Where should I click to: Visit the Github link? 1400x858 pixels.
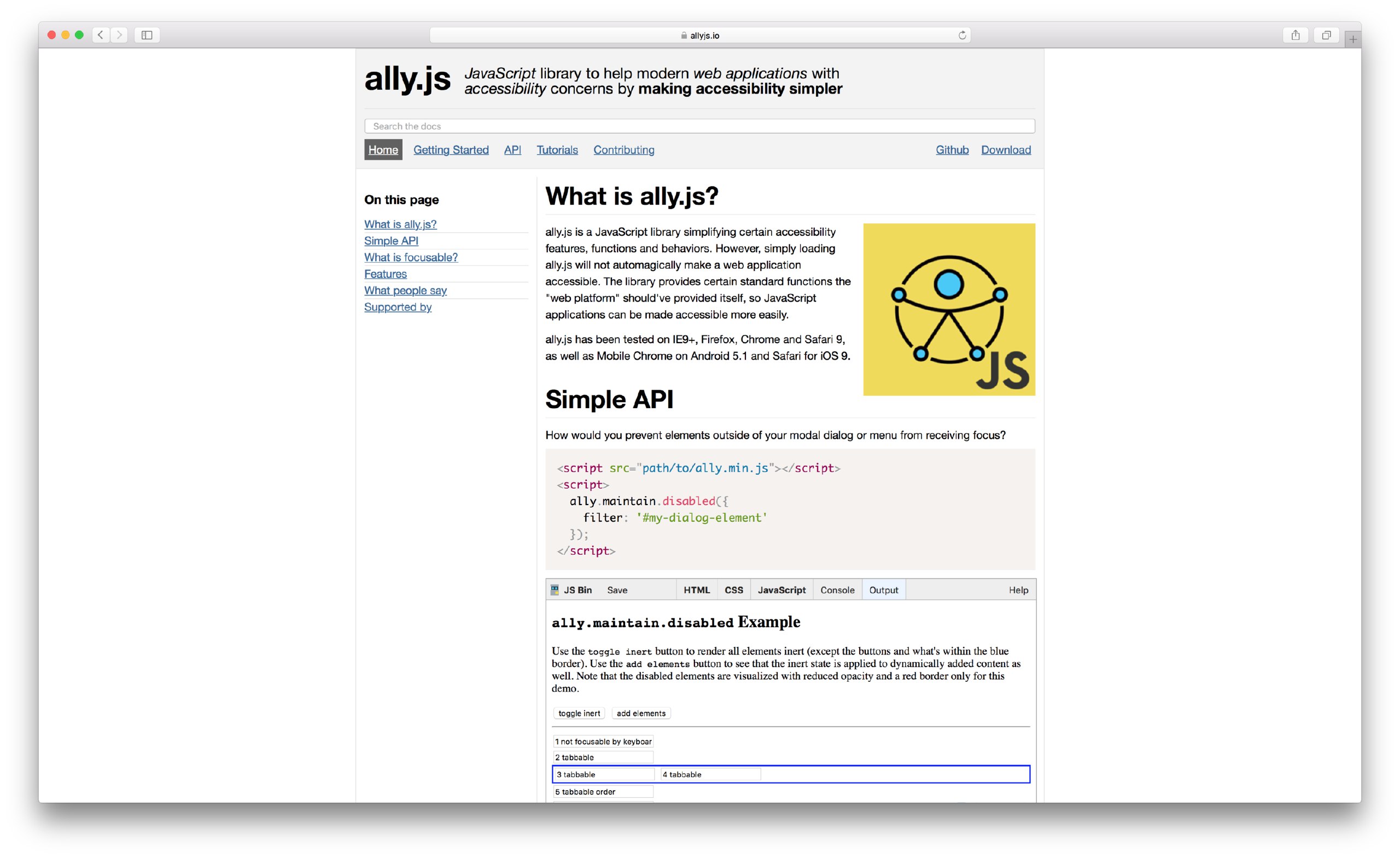pos(952,150)
